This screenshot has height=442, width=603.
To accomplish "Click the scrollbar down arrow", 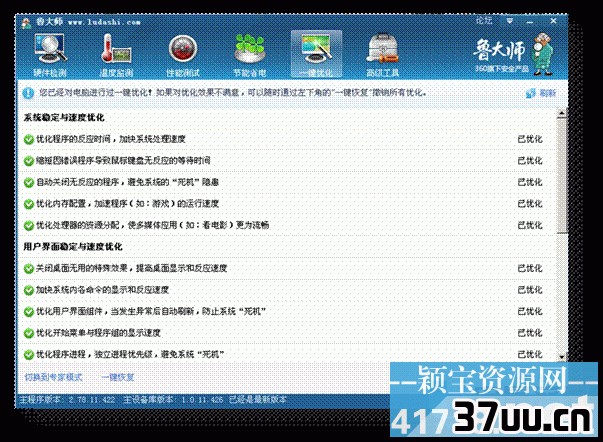I will coord(562,357).
